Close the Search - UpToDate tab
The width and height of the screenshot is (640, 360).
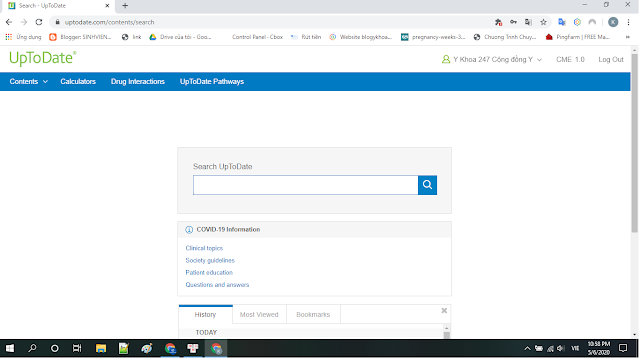107,6
